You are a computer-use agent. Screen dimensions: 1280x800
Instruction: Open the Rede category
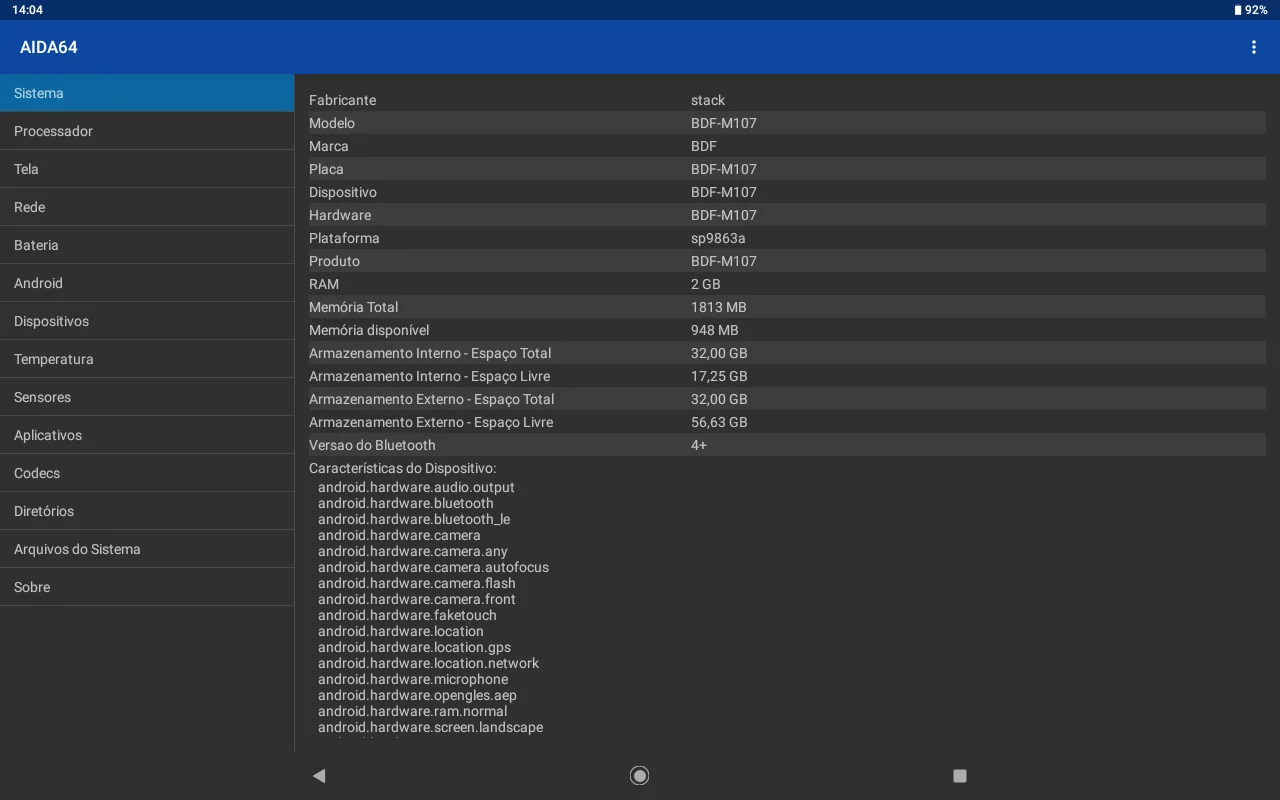pos(147,207)
